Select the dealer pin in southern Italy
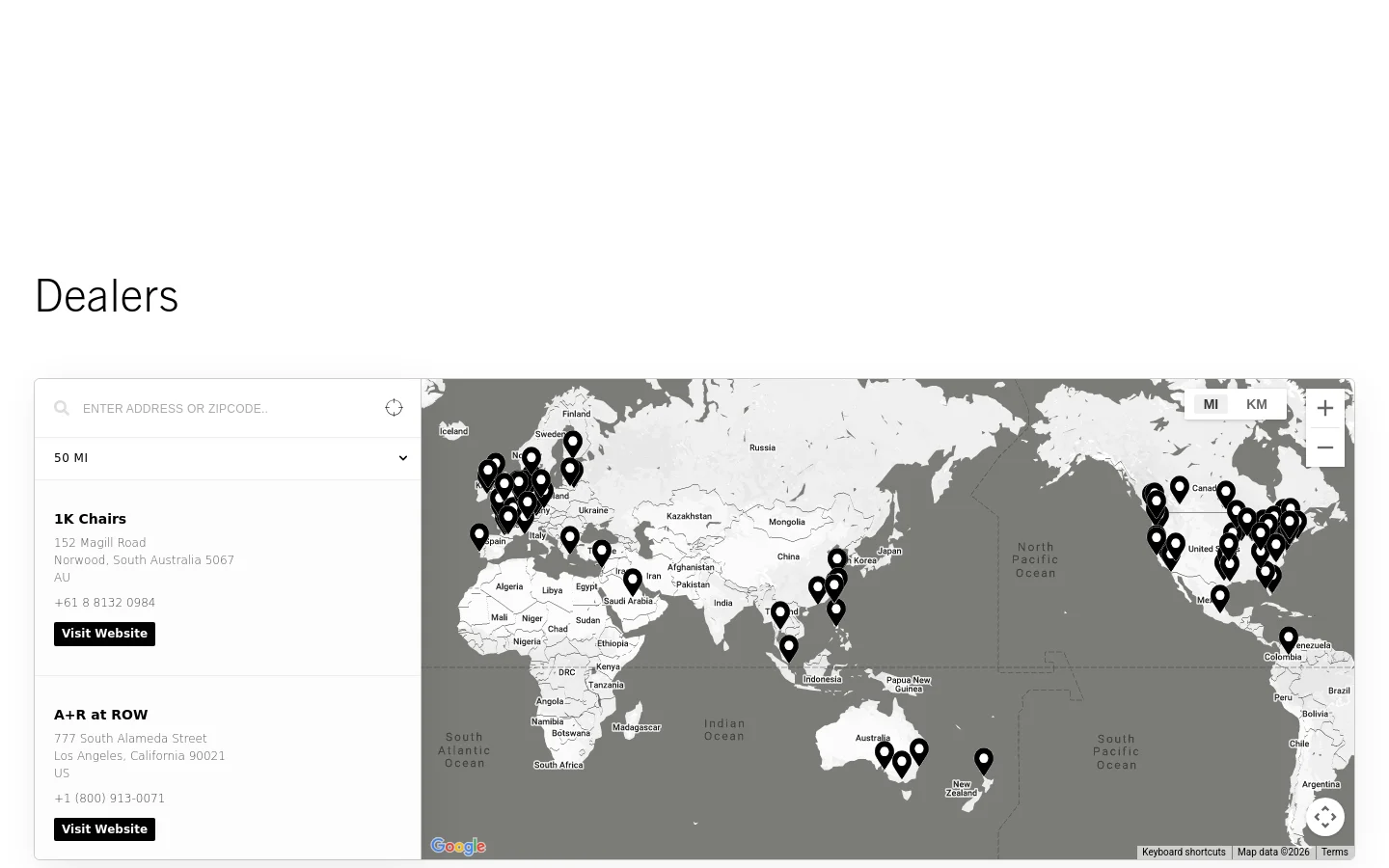This screenshot has height=868, width=1389. point(570,539)
